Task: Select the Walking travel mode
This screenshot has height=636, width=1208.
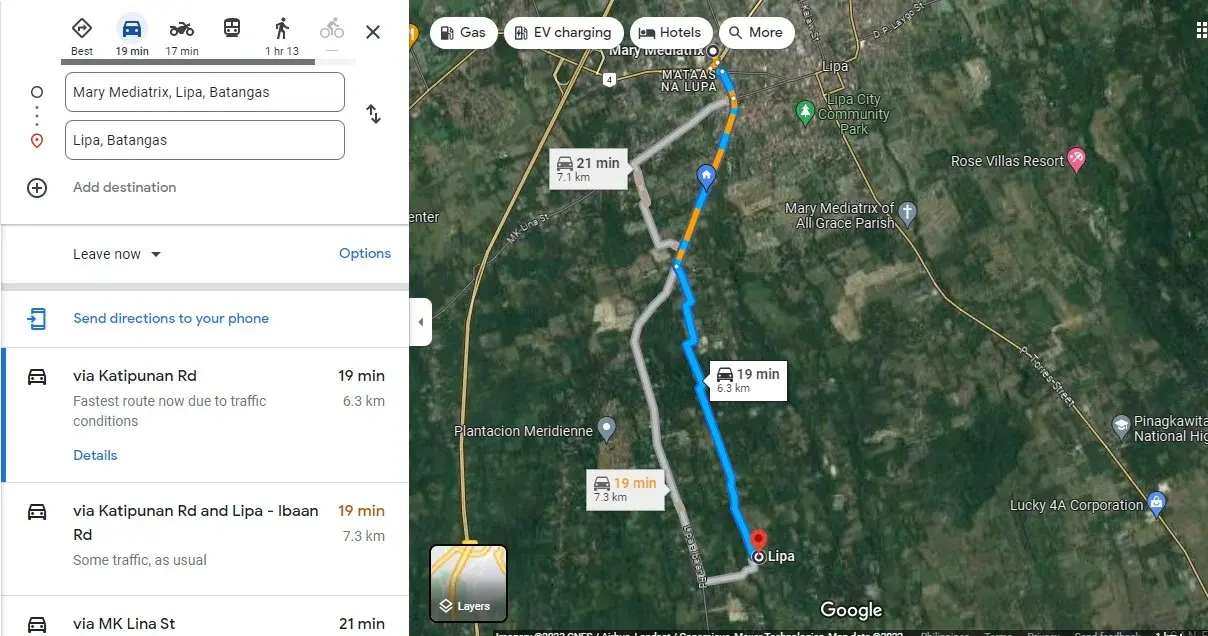Action: click(x=282, y=36)
